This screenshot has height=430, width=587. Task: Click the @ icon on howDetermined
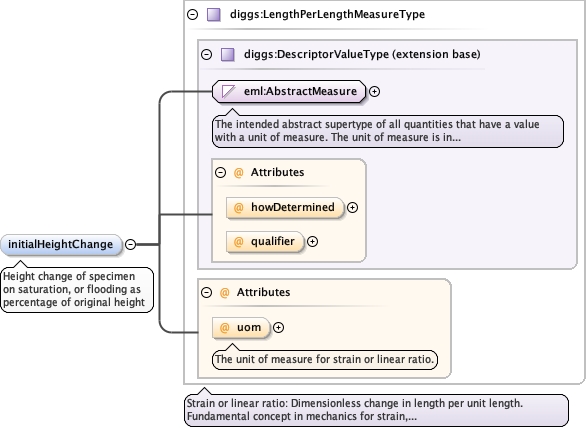tap(238, 207)
